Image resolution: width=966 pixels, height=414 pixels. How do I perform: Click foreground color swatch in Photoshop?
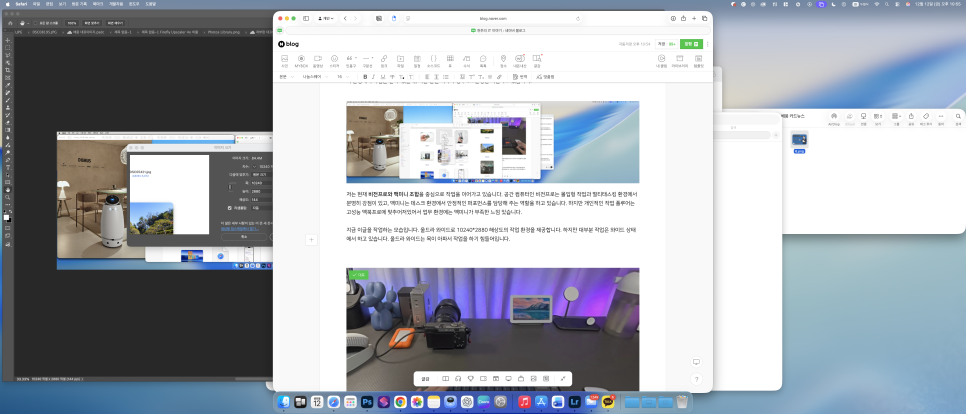tap(6, 217)
